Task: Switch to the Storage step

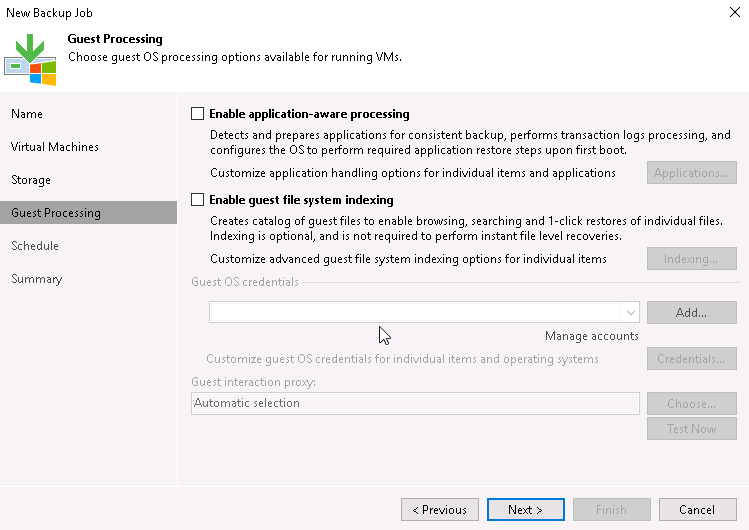Action: 31,180
